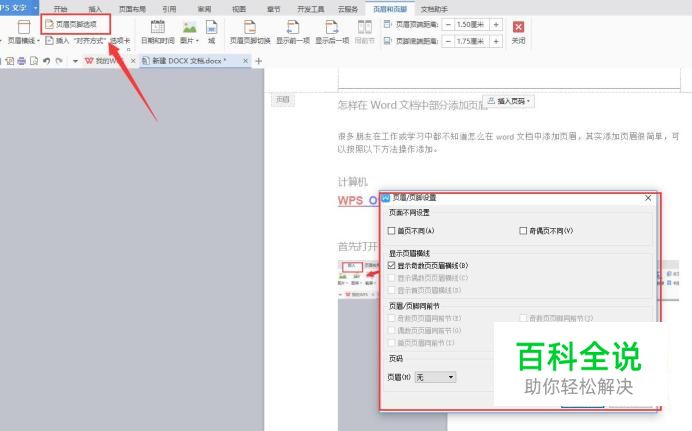The height and width of the screenshot is (431, 692).
Task: Insert an alignment tab via 插入对齐方式选项卡
Action: tap(88, 41)
